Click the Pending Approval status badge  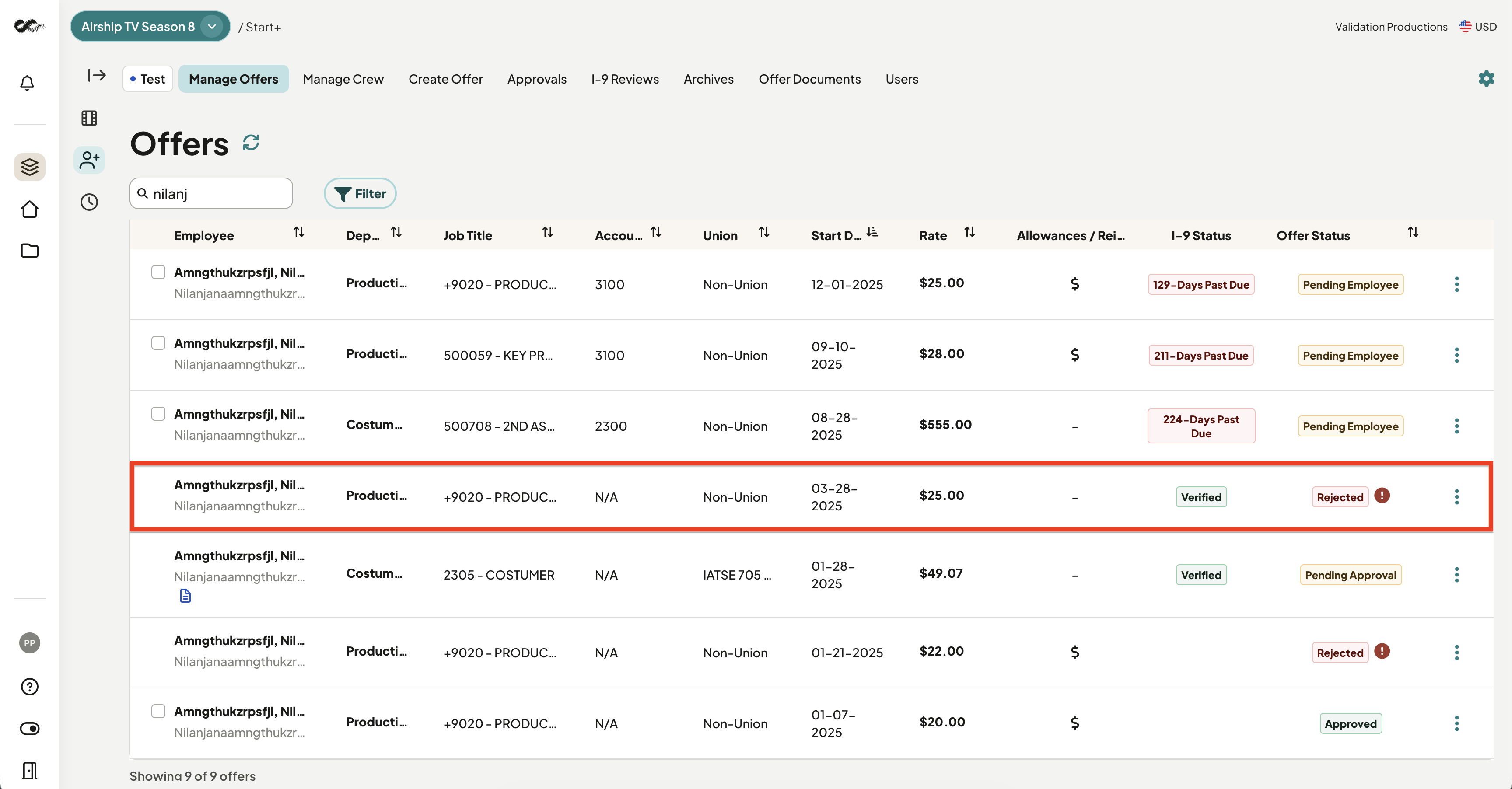tap(1351, 575)
